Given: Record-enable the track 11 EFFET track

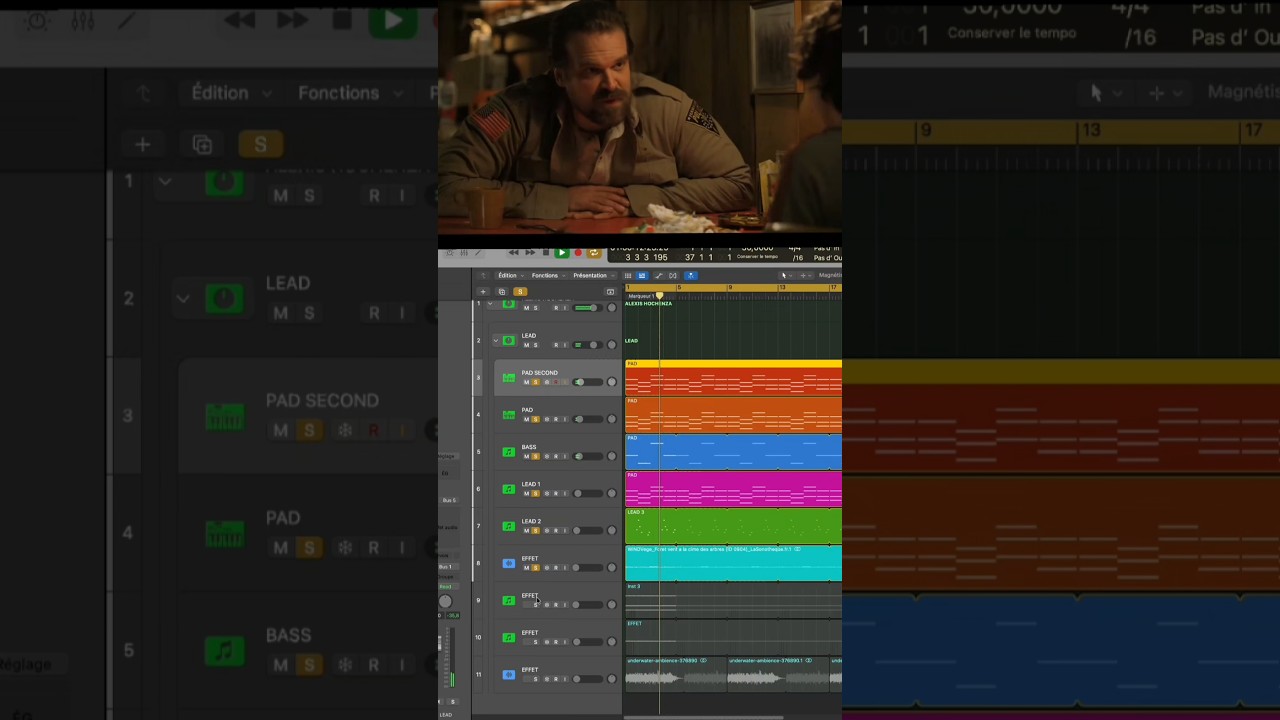Looking at the screenshot, I should (x=556, y=679).
